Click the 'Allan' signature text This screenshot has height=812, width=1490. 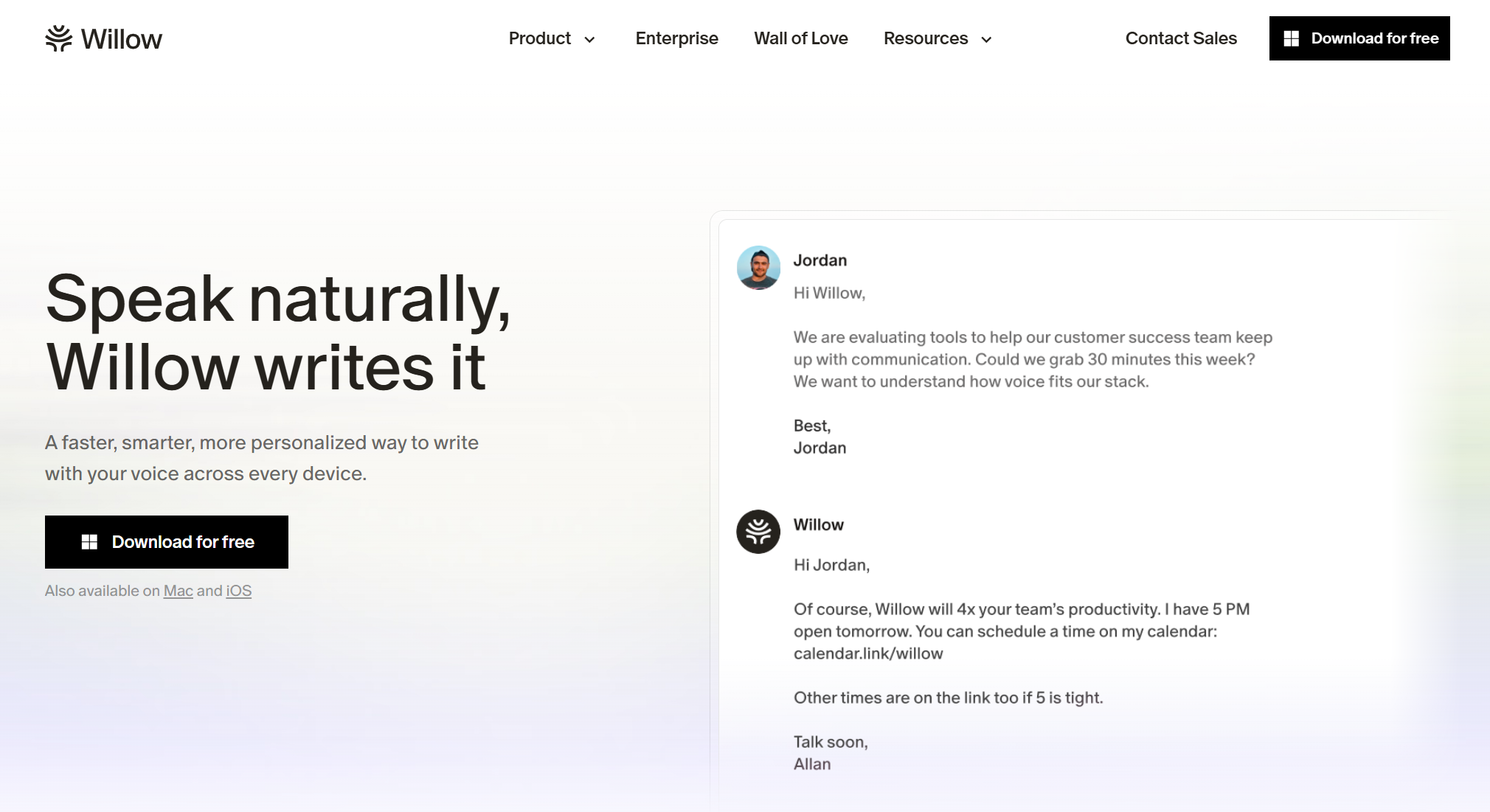812,764
